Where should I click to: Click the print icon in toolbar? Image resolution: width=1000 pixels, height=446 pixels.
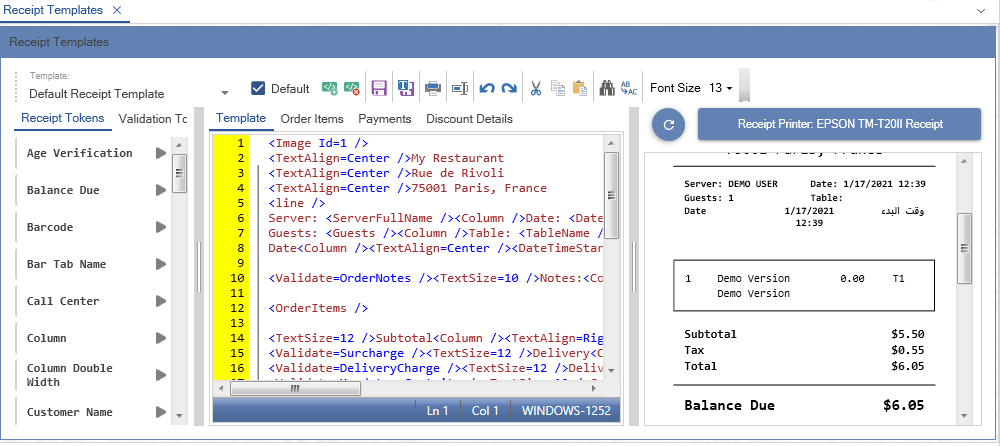point(433,88)
